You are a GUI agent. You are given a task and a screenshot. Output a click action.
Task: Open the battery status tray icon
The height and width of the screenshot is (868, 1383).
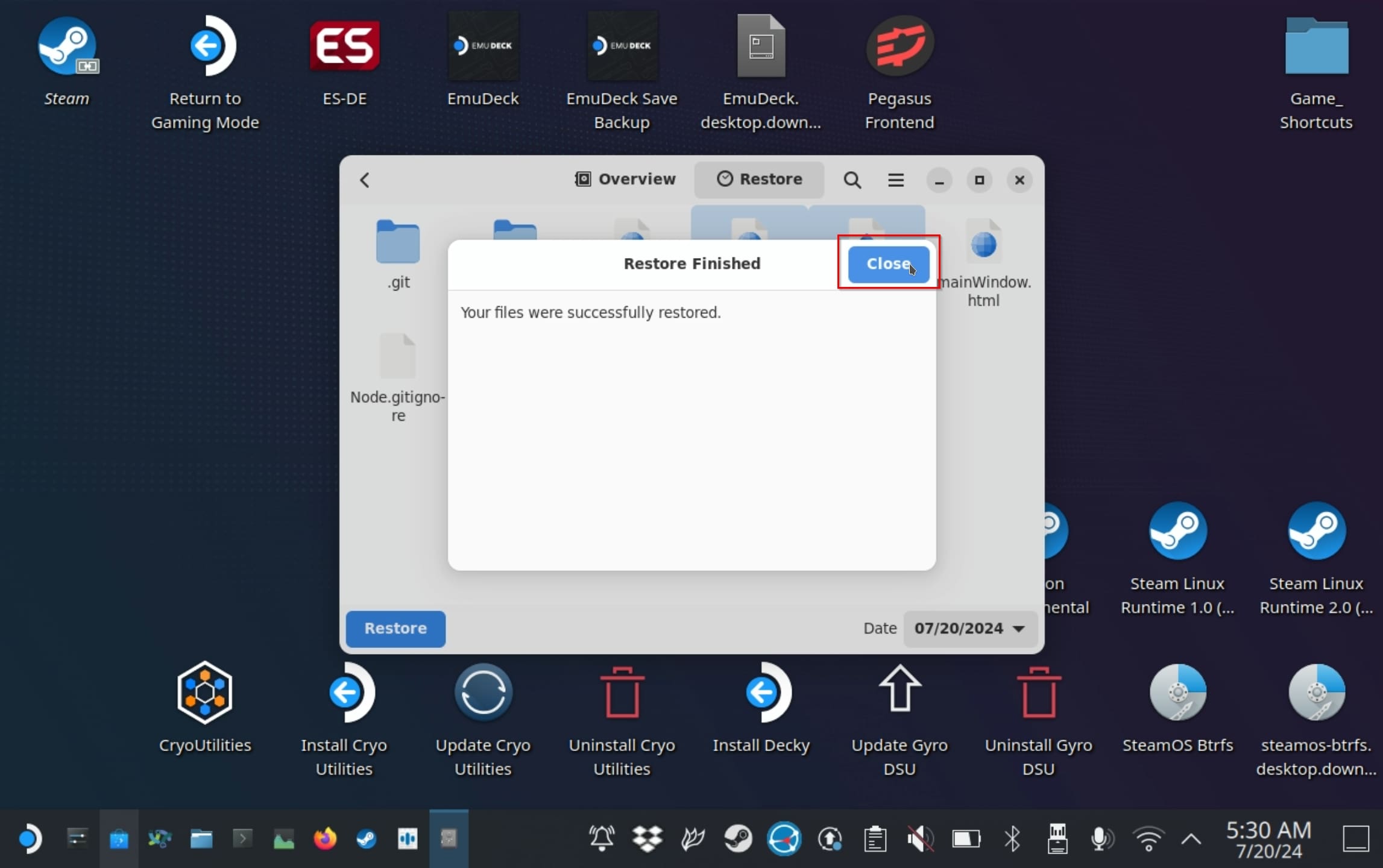966,838
